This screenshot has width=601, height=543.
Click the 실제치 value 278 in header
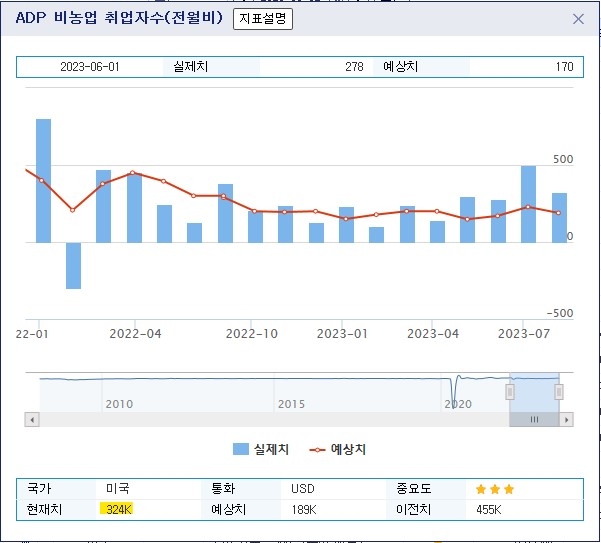click(354, 67)
